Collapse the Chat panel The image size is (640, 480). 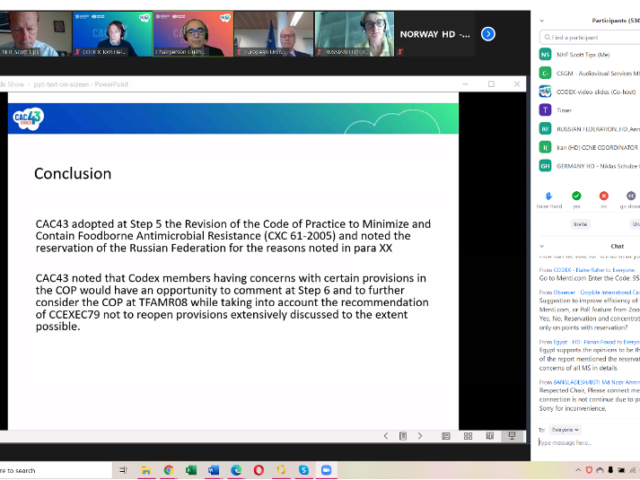[x=541, y=244]
